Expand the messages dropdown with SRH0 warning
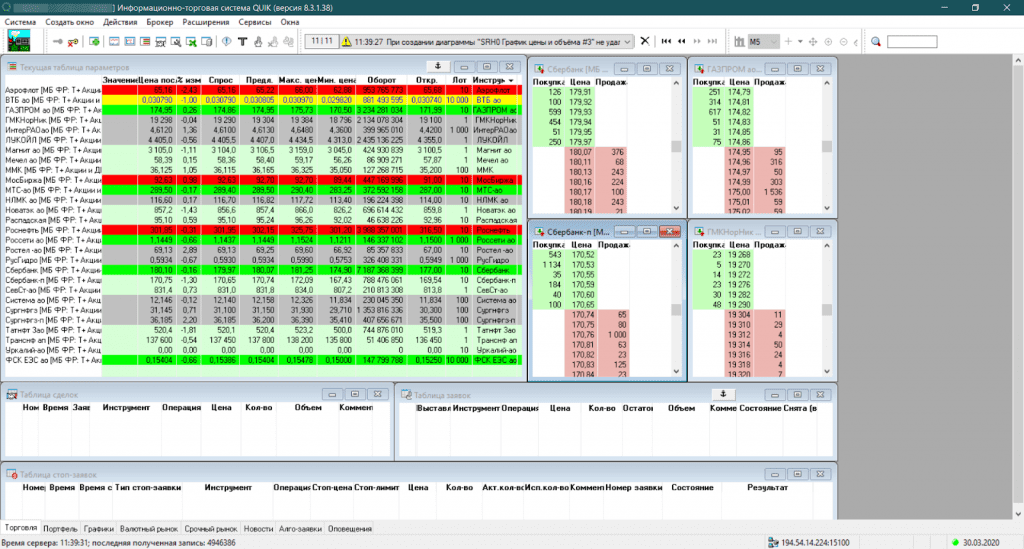This screenshot has height=549, width=1024. (x=627, y=41)
